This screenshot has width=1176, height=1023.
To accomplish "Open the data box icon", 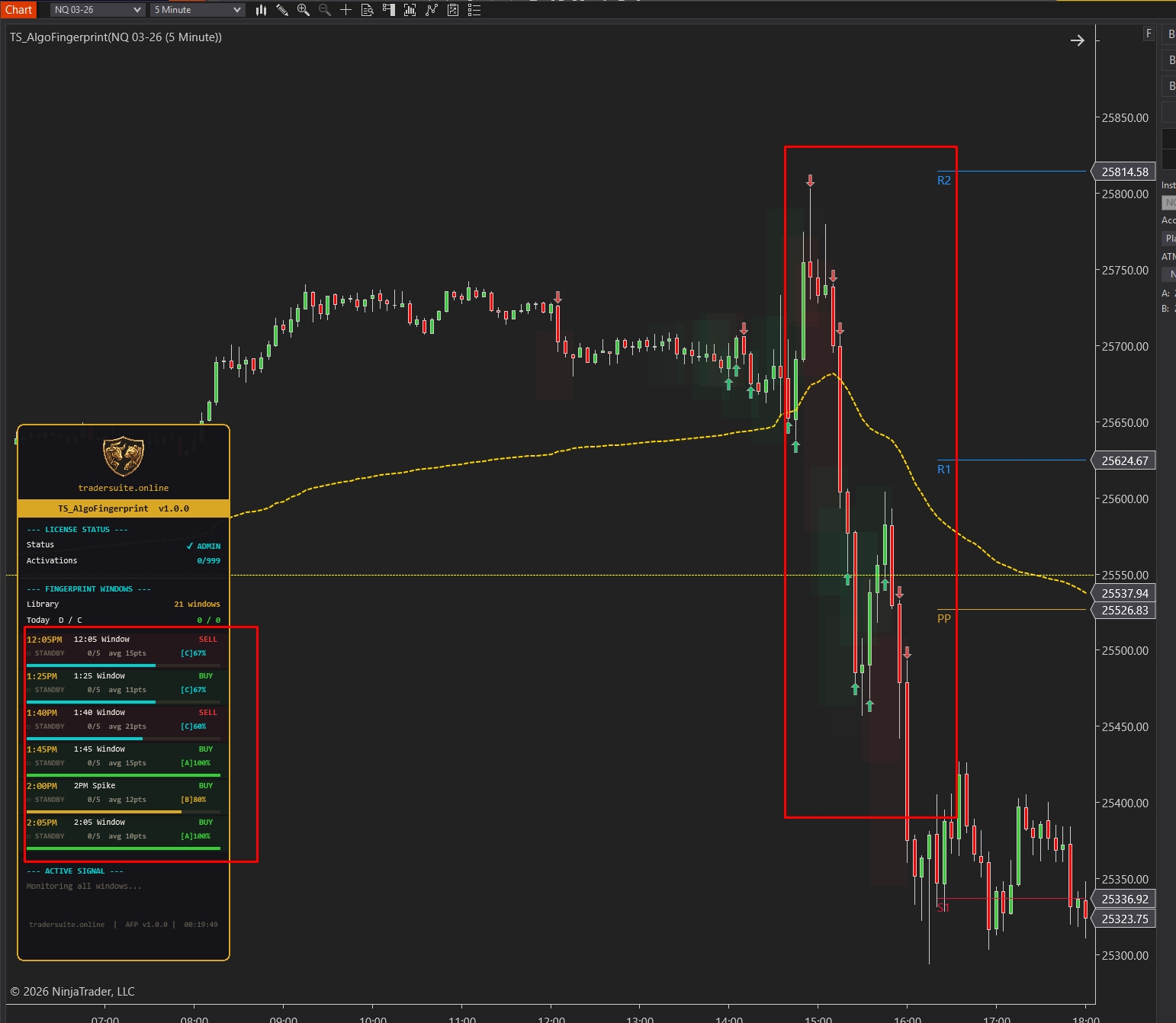I will click(367, 10).
